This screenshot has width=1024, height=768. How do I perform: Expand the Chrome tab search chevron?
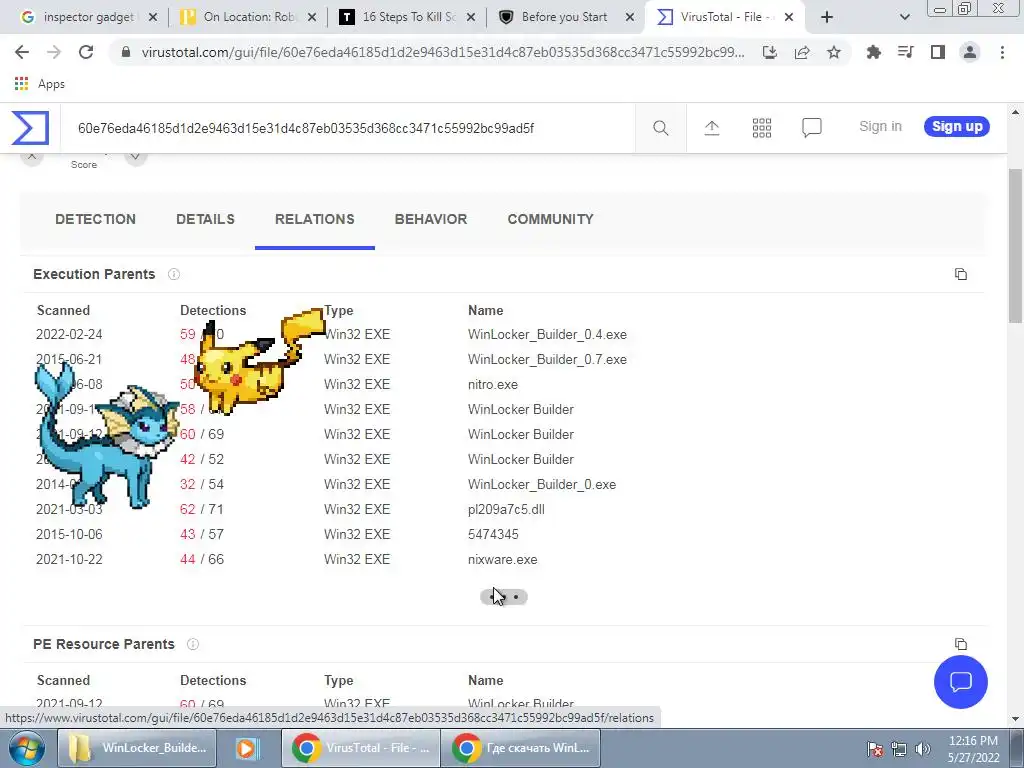(904, 18)
